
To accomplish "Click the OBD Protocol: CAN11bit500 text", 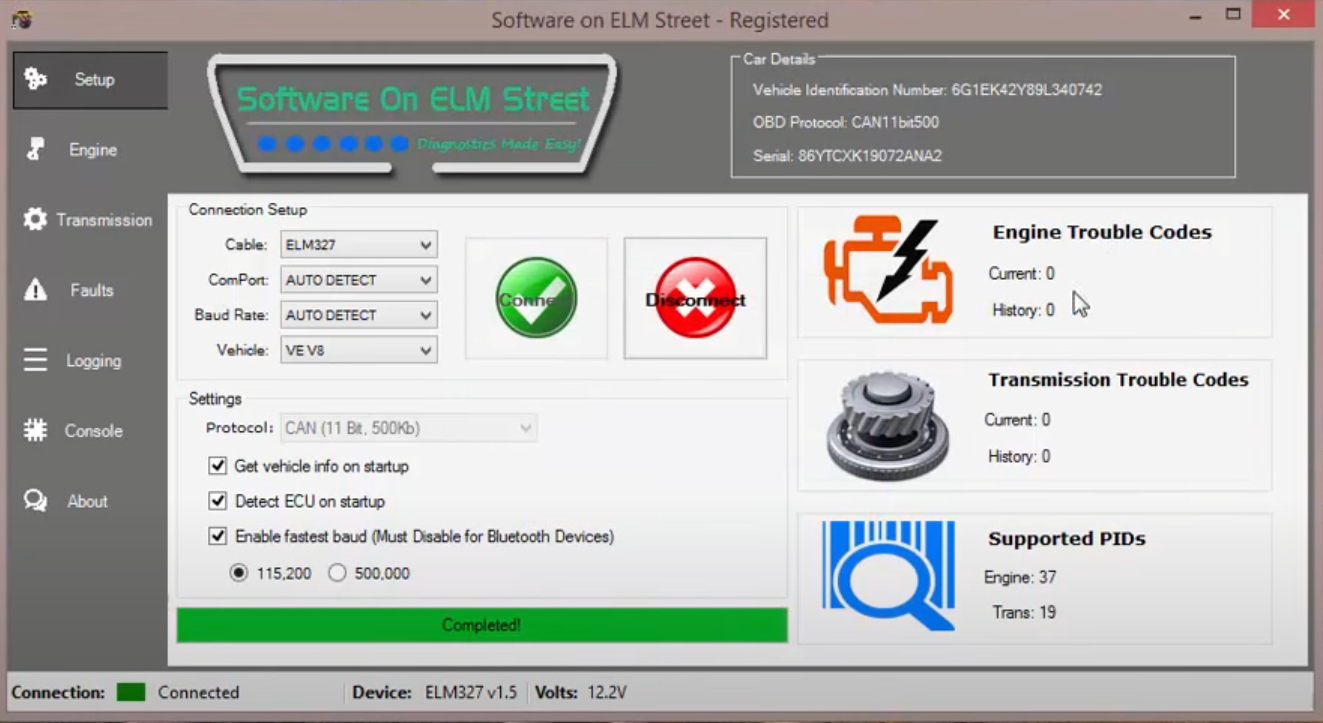I will [x=846, y=122].
